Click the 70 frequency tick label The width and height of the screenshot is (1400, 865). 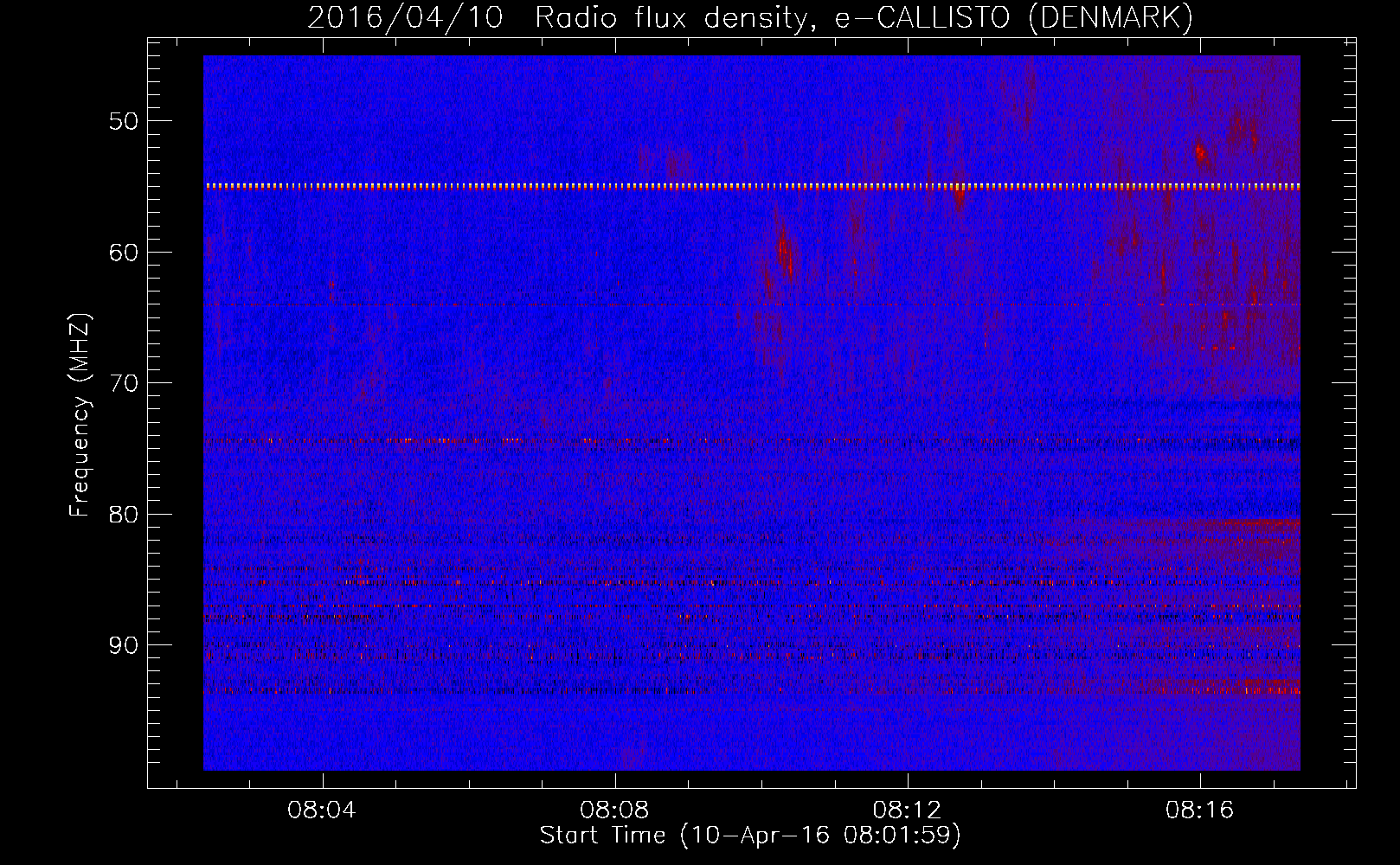click(124, 383)
